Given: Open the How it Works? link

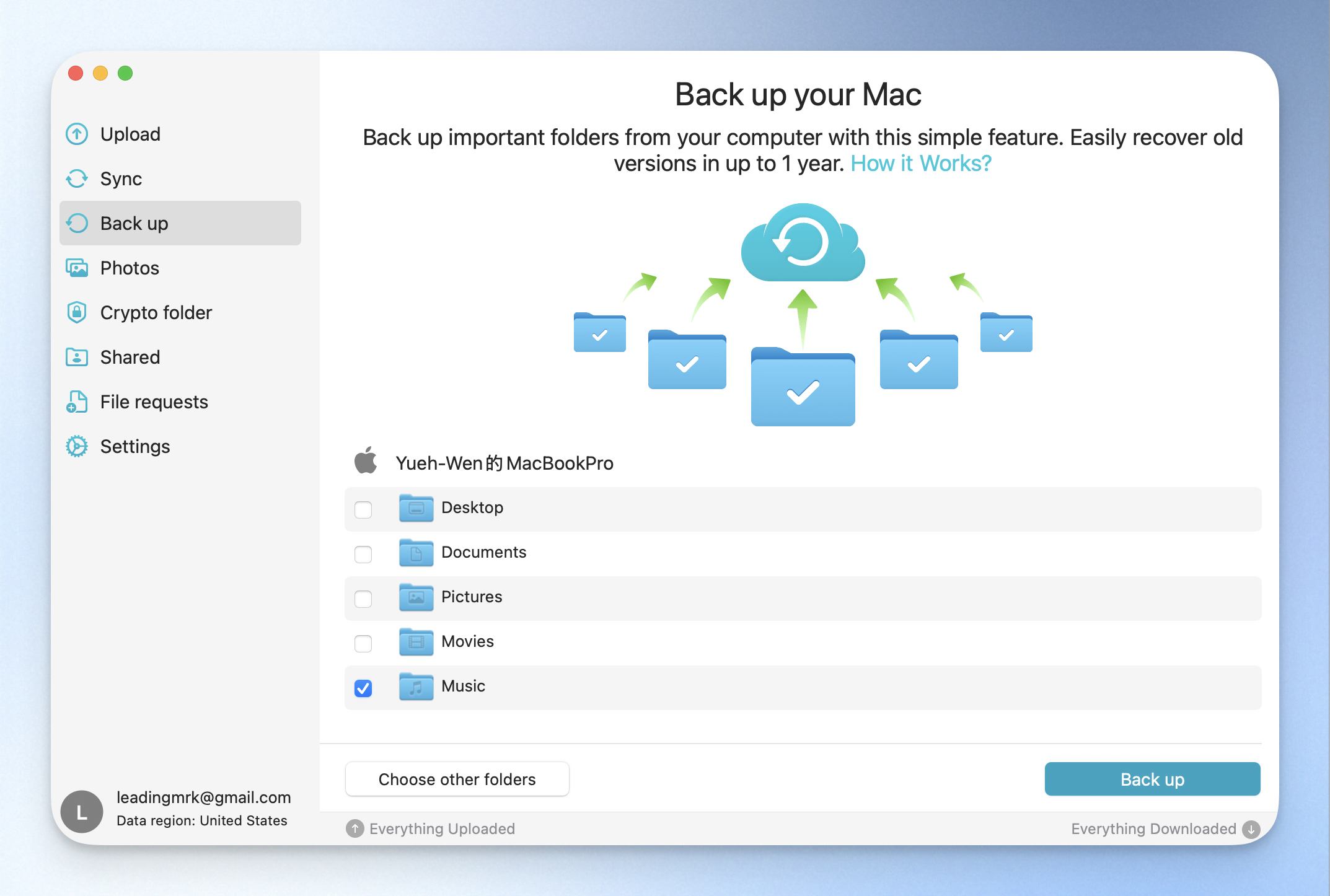Looking at the screenshot, I should (x=921, y=164).
